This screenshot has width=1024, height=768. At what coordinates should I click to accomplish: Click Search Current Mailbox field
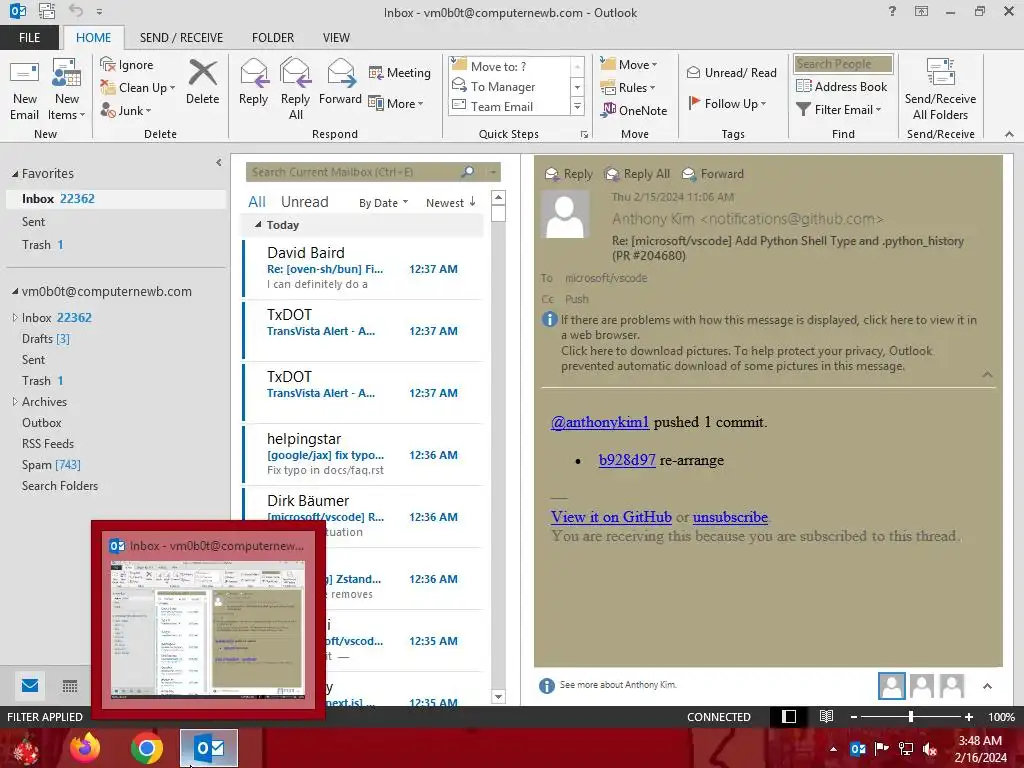coord(353,172)
